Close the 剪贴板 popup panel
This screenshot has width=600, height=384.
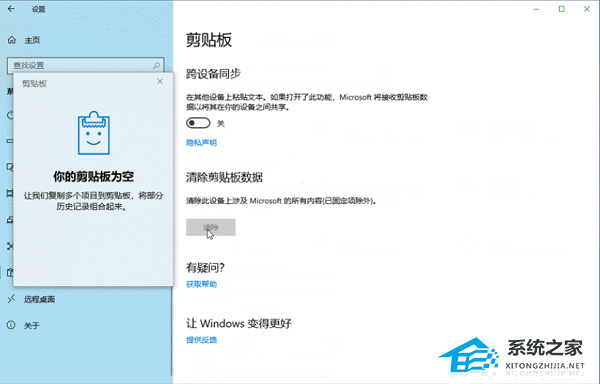tap(160, 81)
